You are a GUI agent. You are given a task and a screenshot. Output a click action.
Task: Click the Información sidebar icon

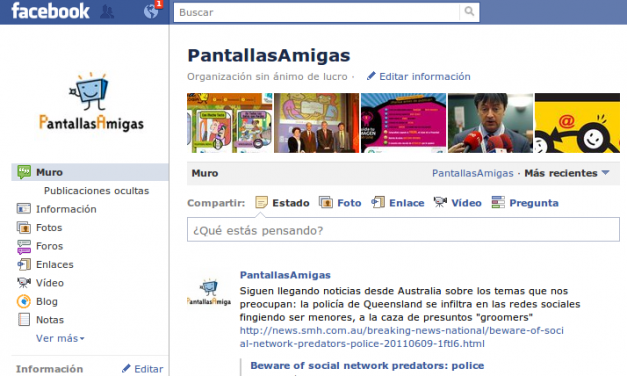pyautogui.click(x=24, y=209)
